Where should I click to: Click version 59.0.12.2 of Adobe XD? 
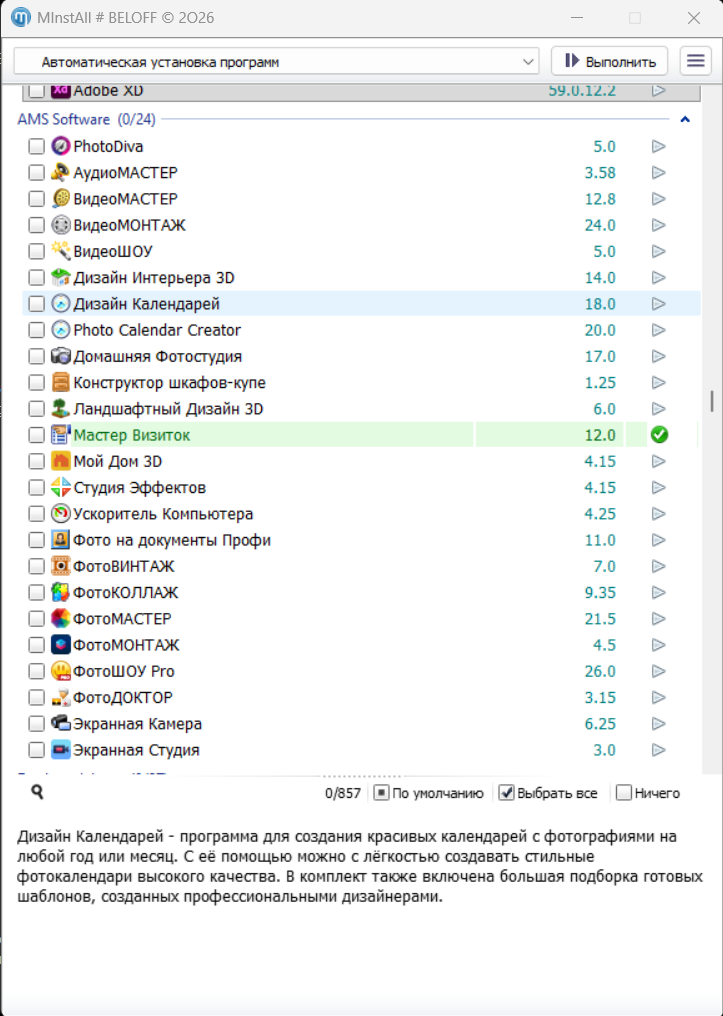582,91
